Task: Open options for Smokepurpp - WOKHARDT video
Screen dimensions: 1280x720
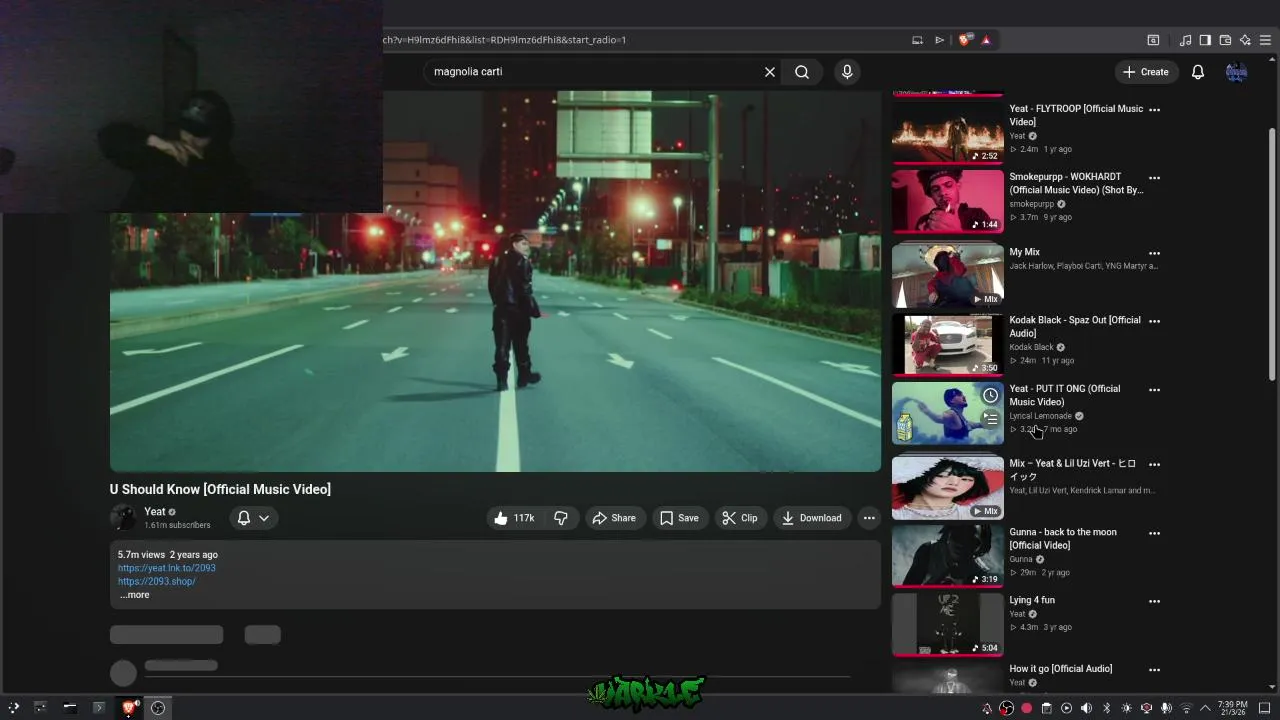Action: click(1155, 178)
